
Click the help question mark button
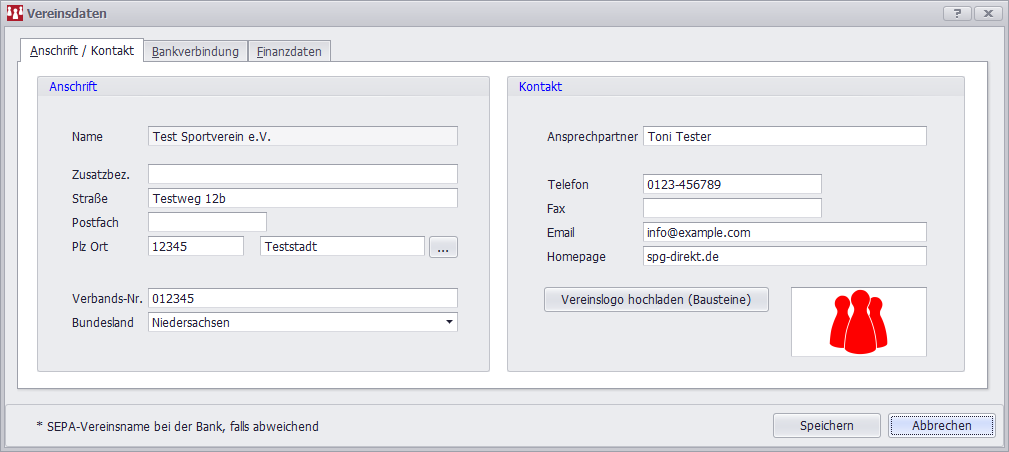coord(957,14)
